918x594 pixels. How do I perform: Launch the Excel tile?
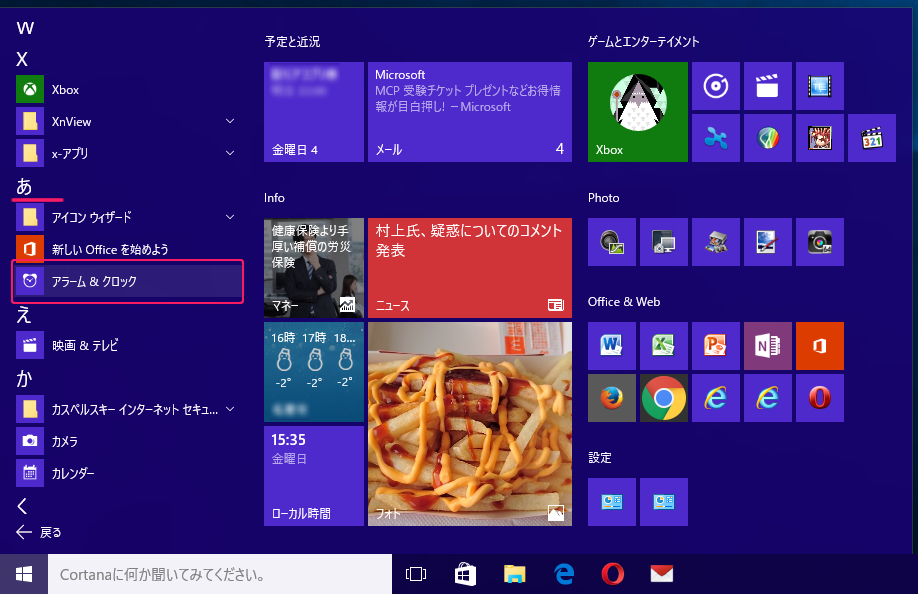click(663, 346)
